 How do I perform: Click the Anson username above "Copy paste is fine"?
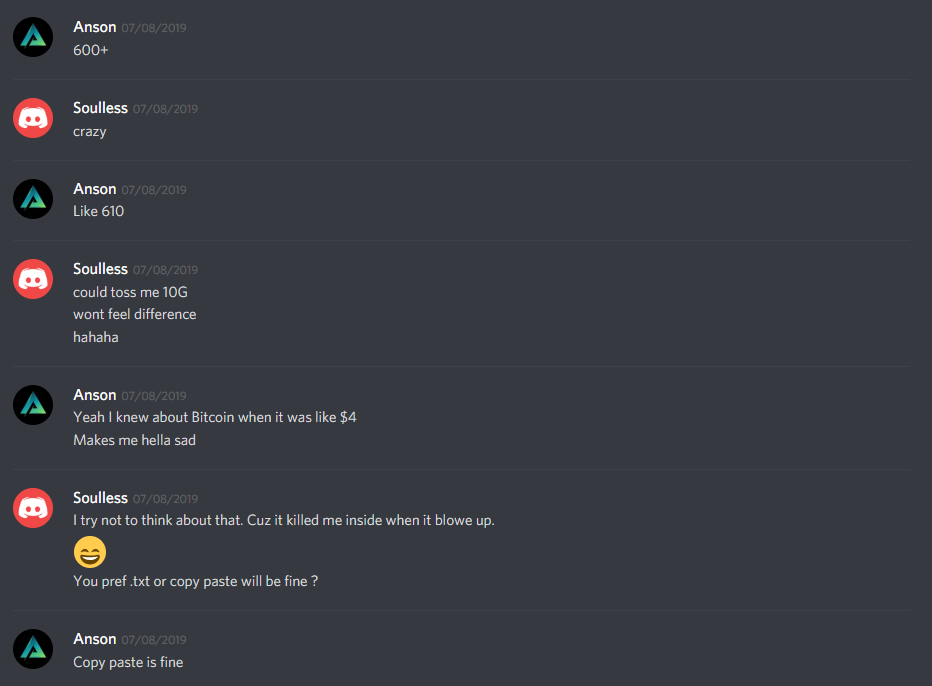coord(95,638)
